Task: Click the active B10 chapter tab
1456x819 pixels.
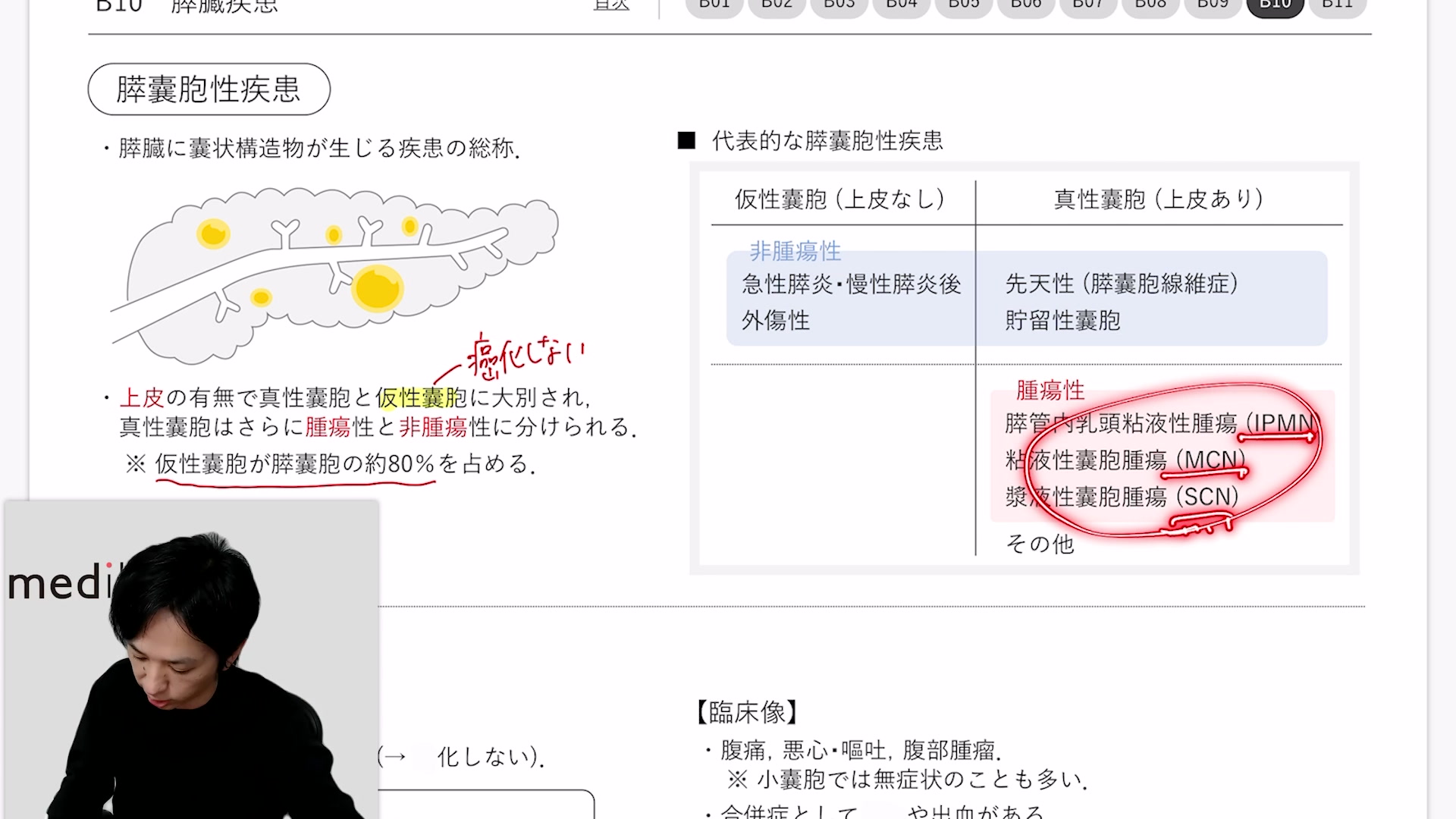Action: pos(1275,6)
